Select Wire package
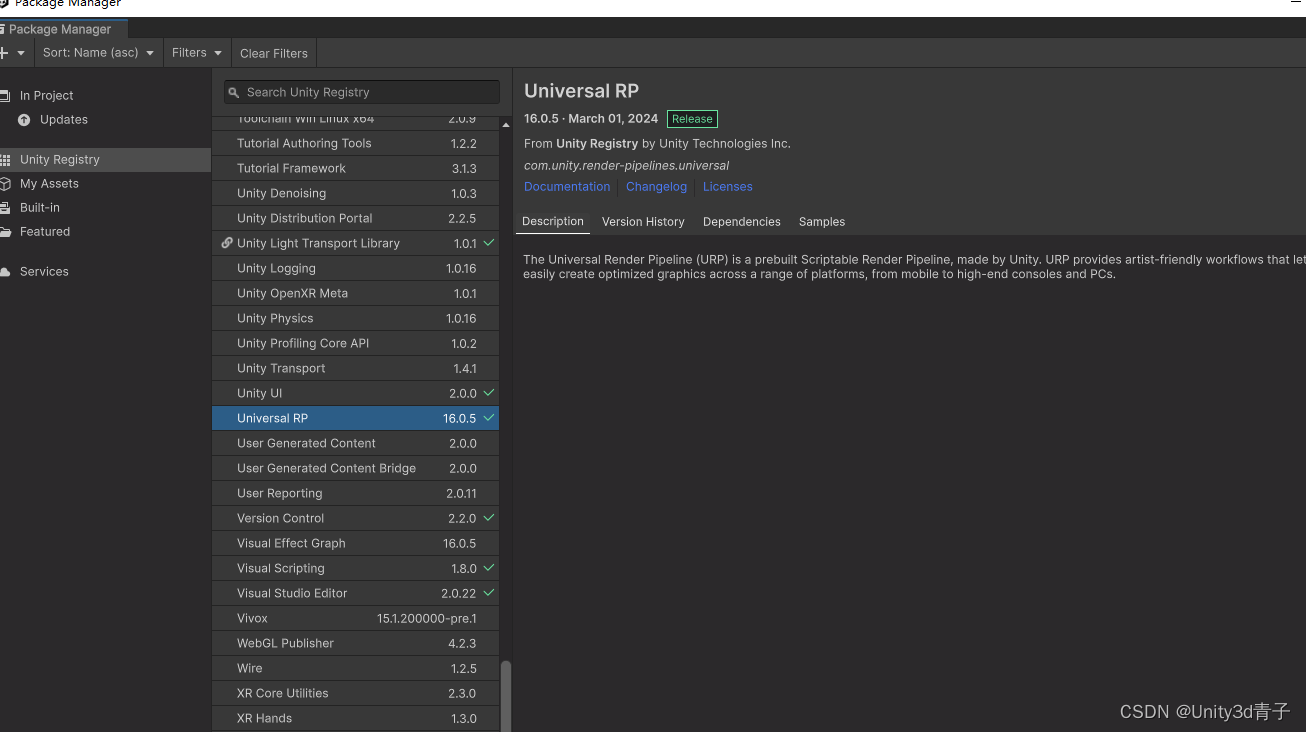The width and height of the screenshot is (1306, 732). point(355,668)
